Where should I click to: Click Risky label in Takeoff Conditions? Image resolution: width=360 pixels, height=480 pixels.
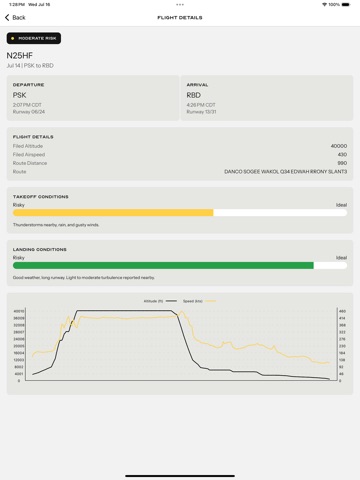click(x=19, y=205)
